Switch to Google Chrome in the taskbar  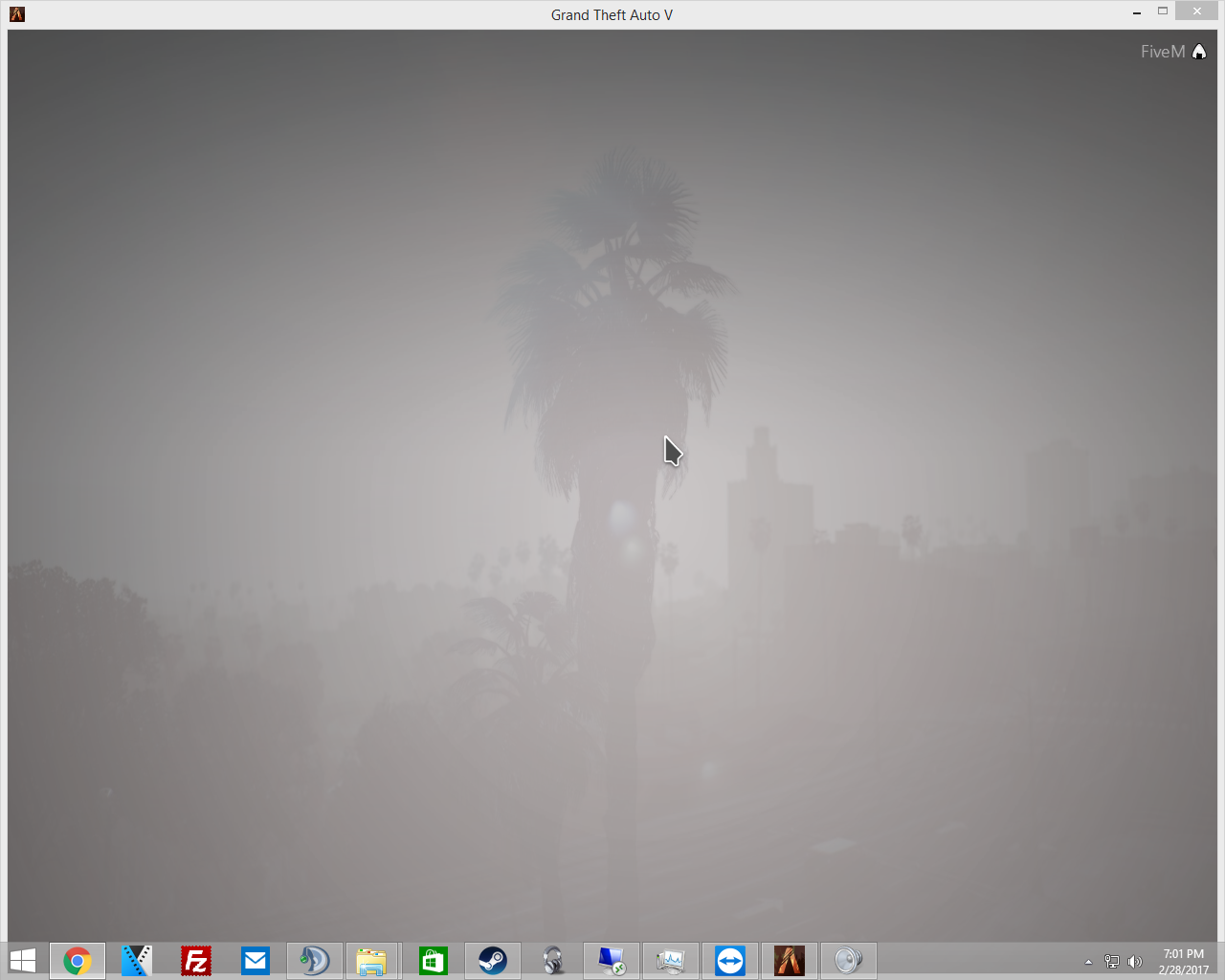click(x=78, y=960)
